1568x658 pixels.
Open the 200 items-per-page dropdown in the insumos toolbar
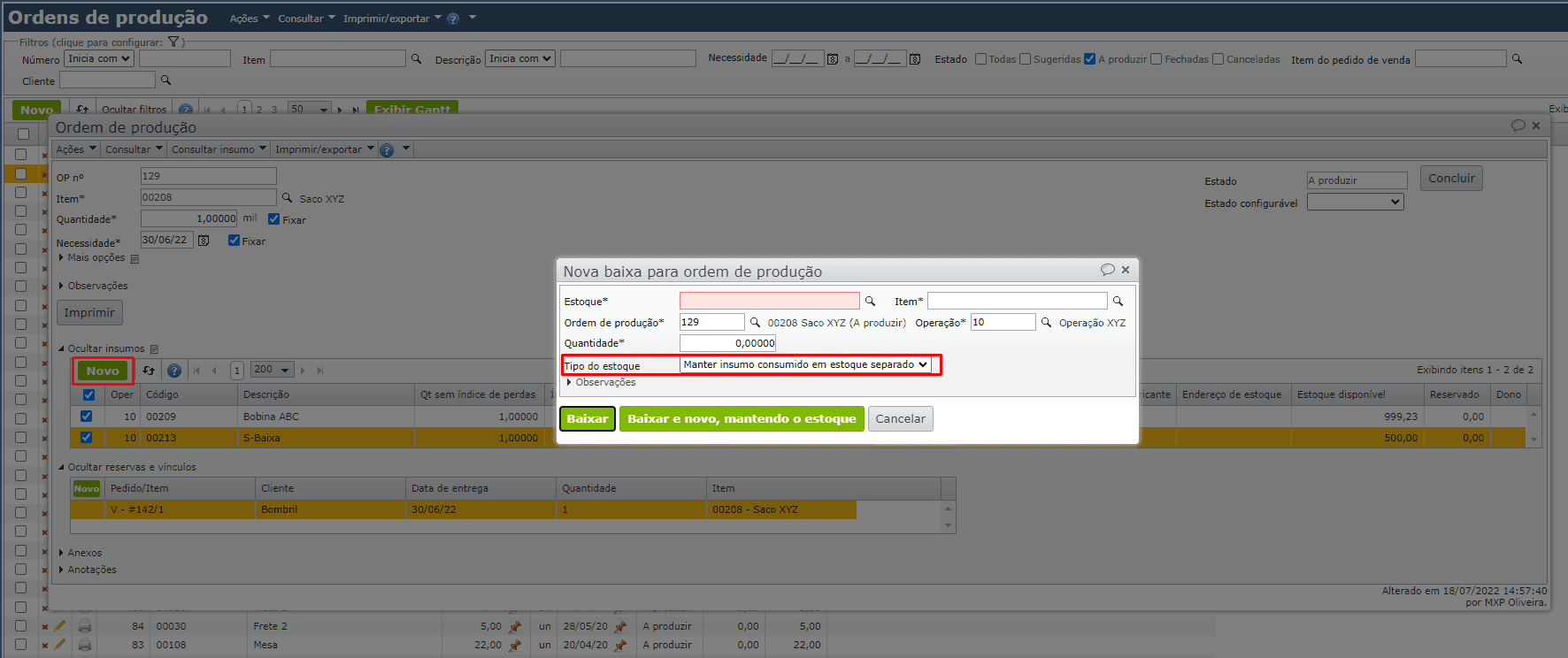(x=273, y=370)
